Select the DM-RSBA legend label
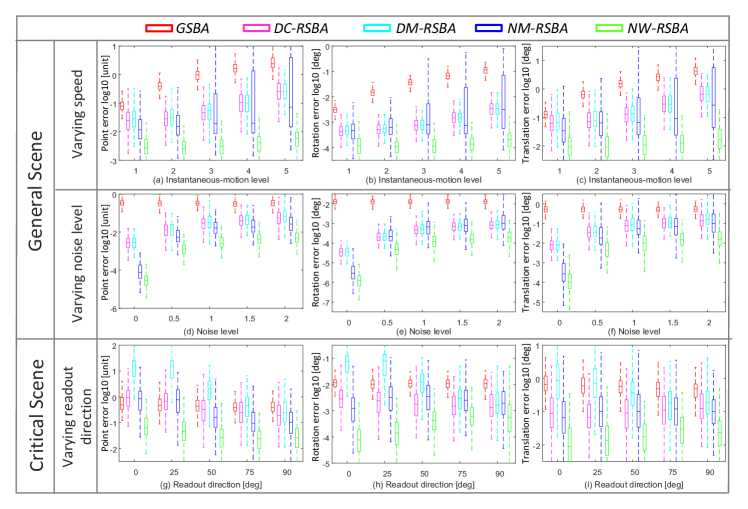The height and width of the screenshot is (509, 748). [x=426, y=29]
